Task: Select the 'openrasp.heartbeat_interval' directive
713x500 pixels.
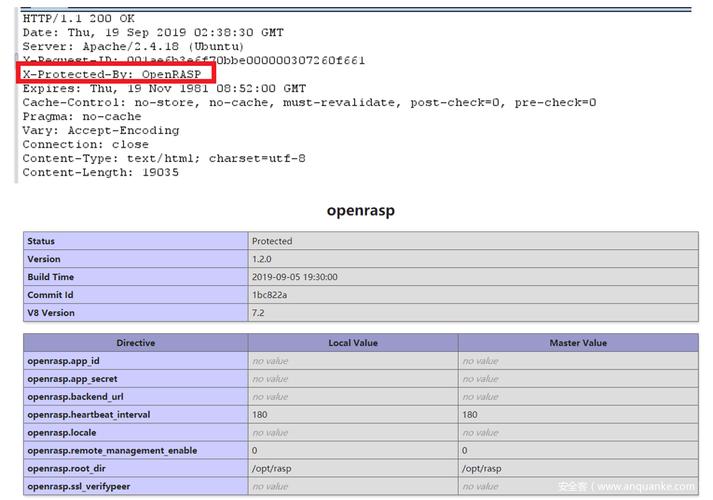Action: click(x=89, y=415)
